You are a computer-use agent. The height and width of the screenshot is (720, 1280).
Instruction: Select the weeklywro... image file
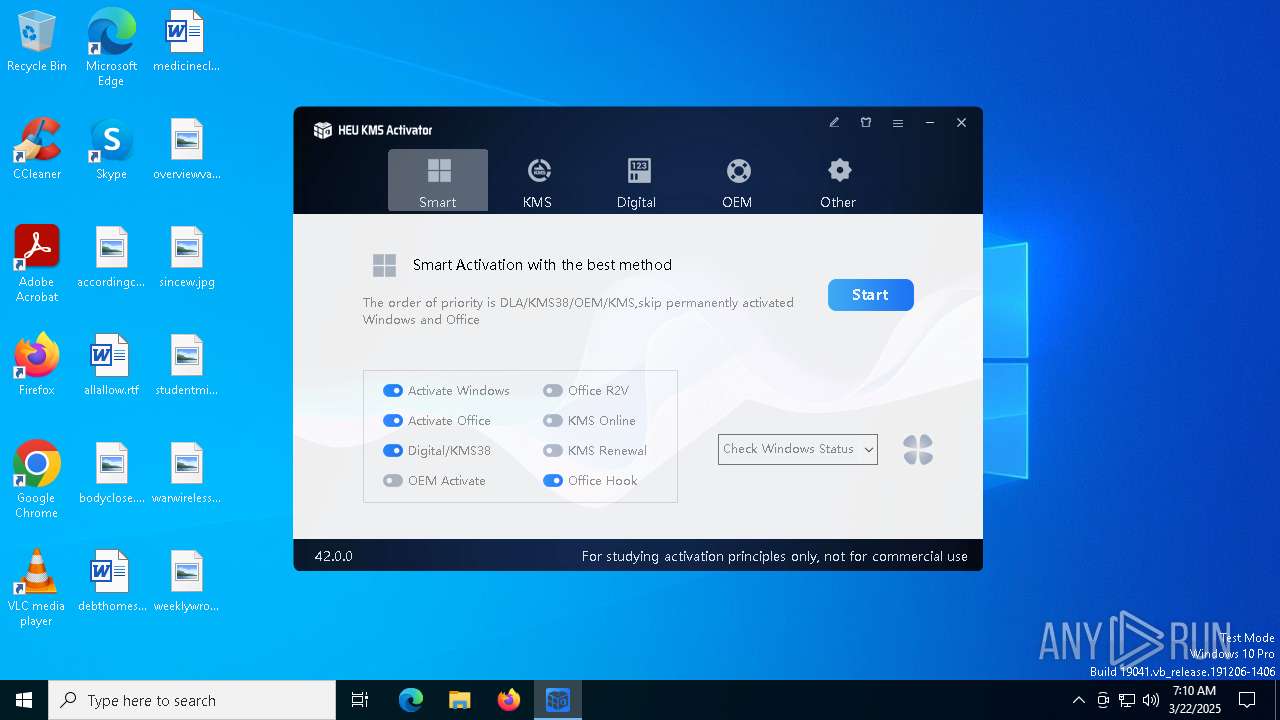186,581
